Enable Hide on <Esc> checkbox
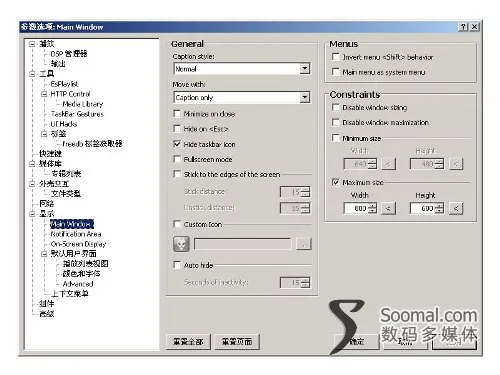 [x=177, y=129]
